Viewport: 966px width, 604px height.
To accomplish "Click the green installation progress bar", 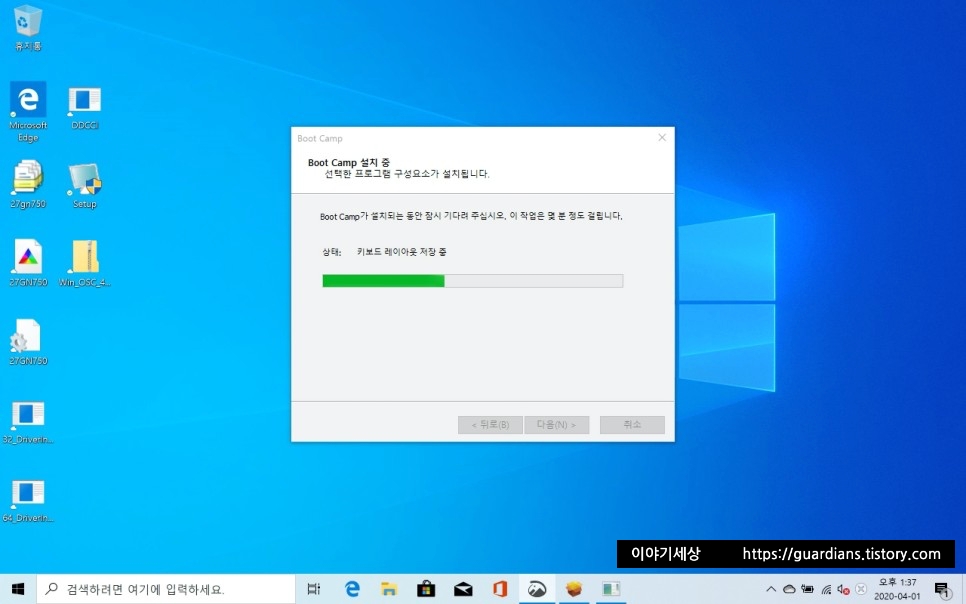I will [x=473, y=281].
